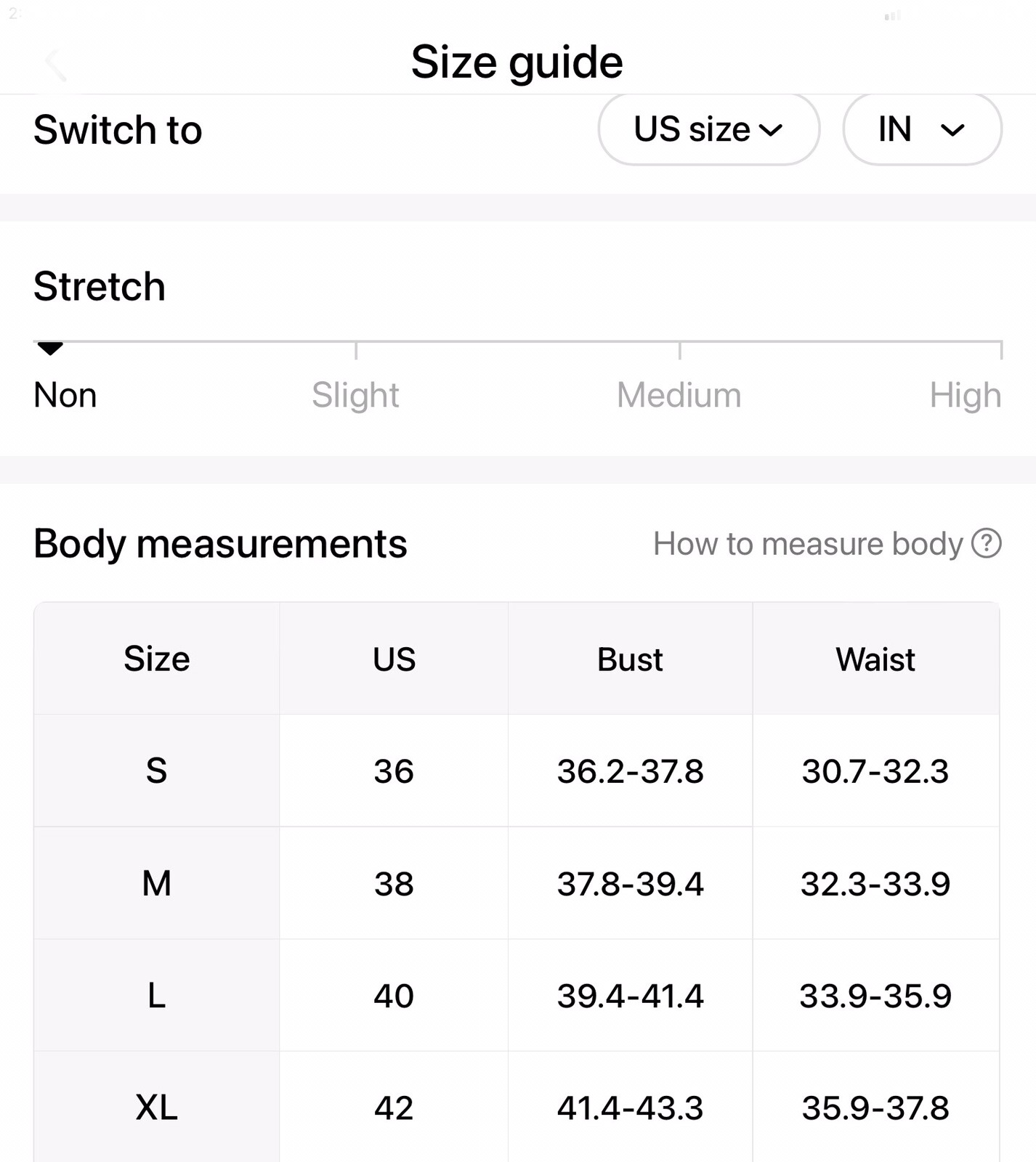Click the Waist column header
Image resolution: width=1036 pixels, height=1162 pixels.
tap(875, 659)
